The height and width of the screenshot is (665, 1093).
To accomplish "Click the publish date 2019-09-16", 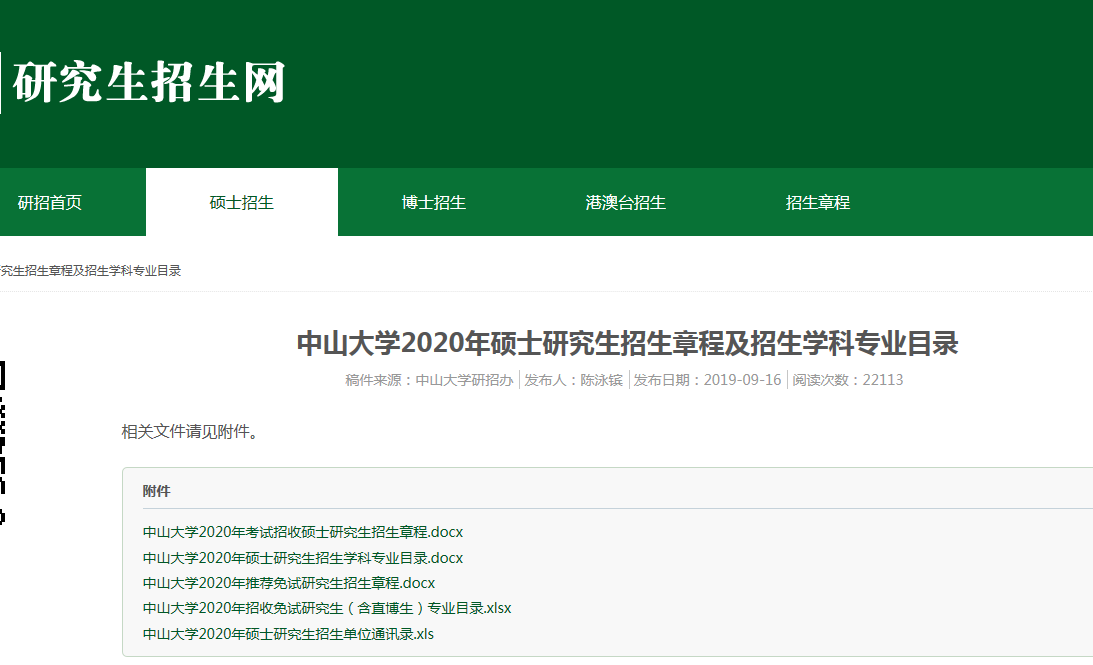I will (x=707, y=380).
